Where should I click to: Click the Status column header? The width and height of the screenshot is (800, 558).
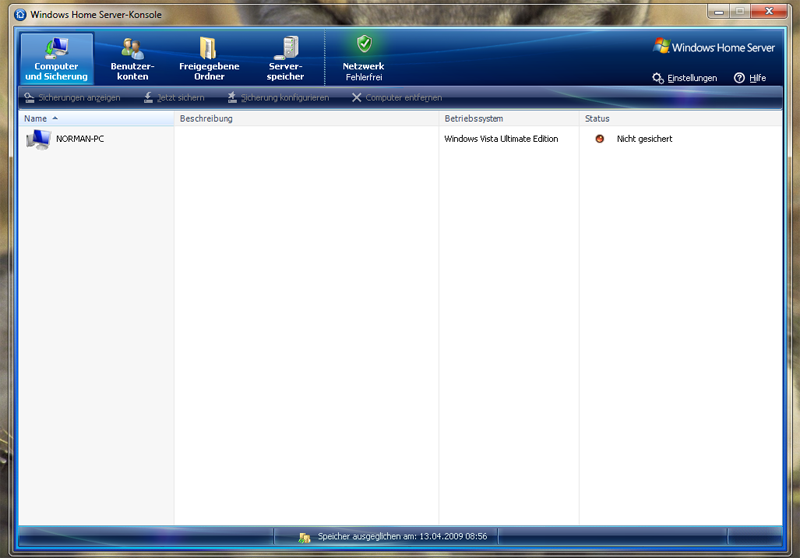click(x=597, y=119)
